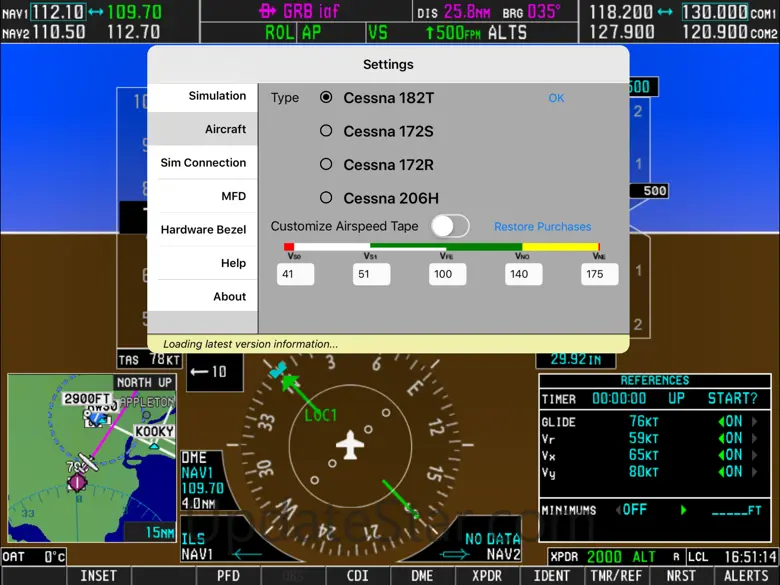Select the TMR/REF softkey

pos(616,576)
